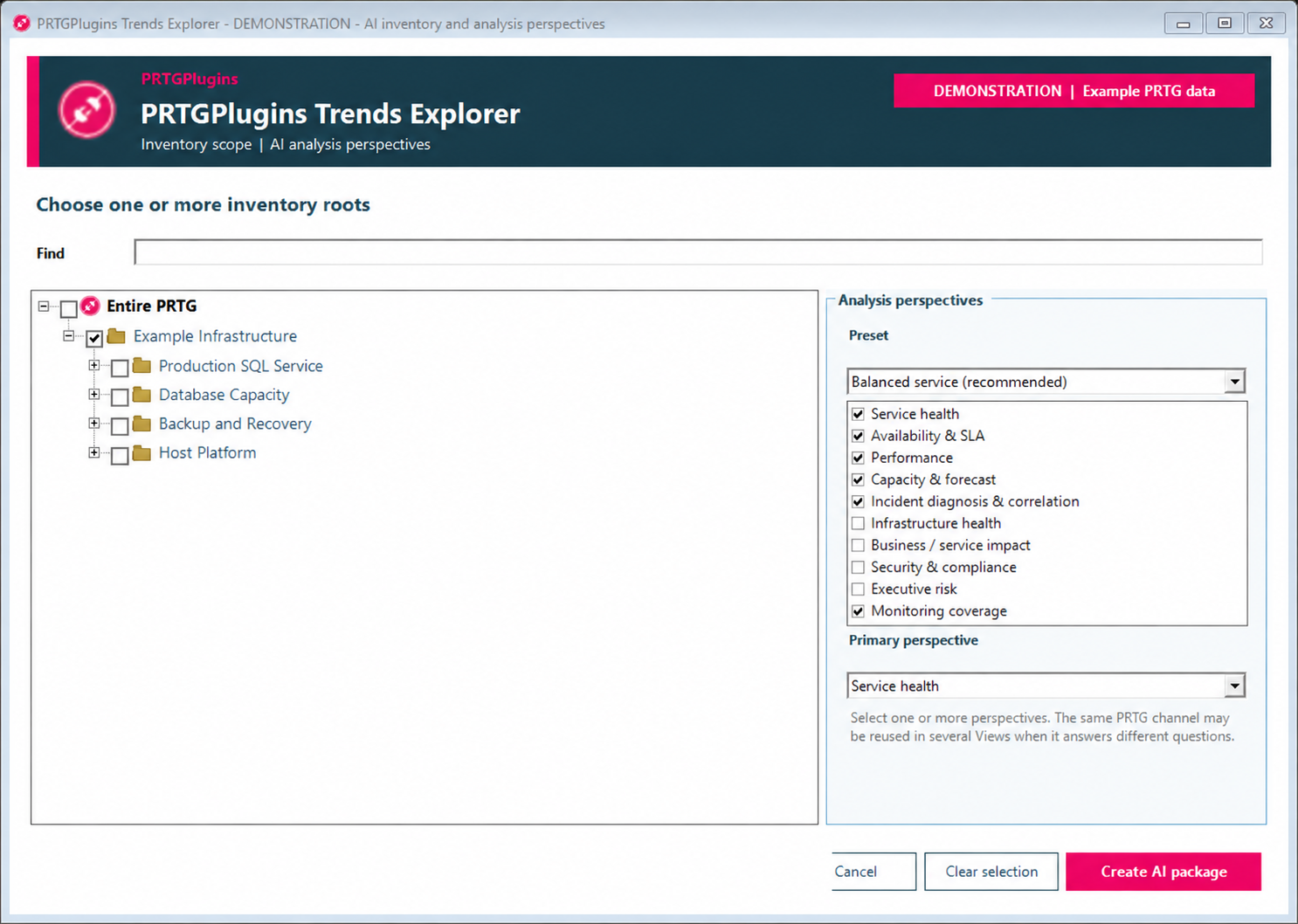
Task: Focus the Find search field
Action: point(698,252)
